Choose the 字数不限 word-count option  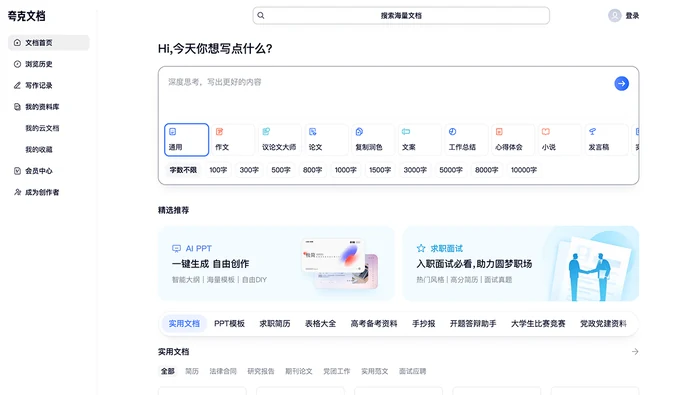click(183, 170)
